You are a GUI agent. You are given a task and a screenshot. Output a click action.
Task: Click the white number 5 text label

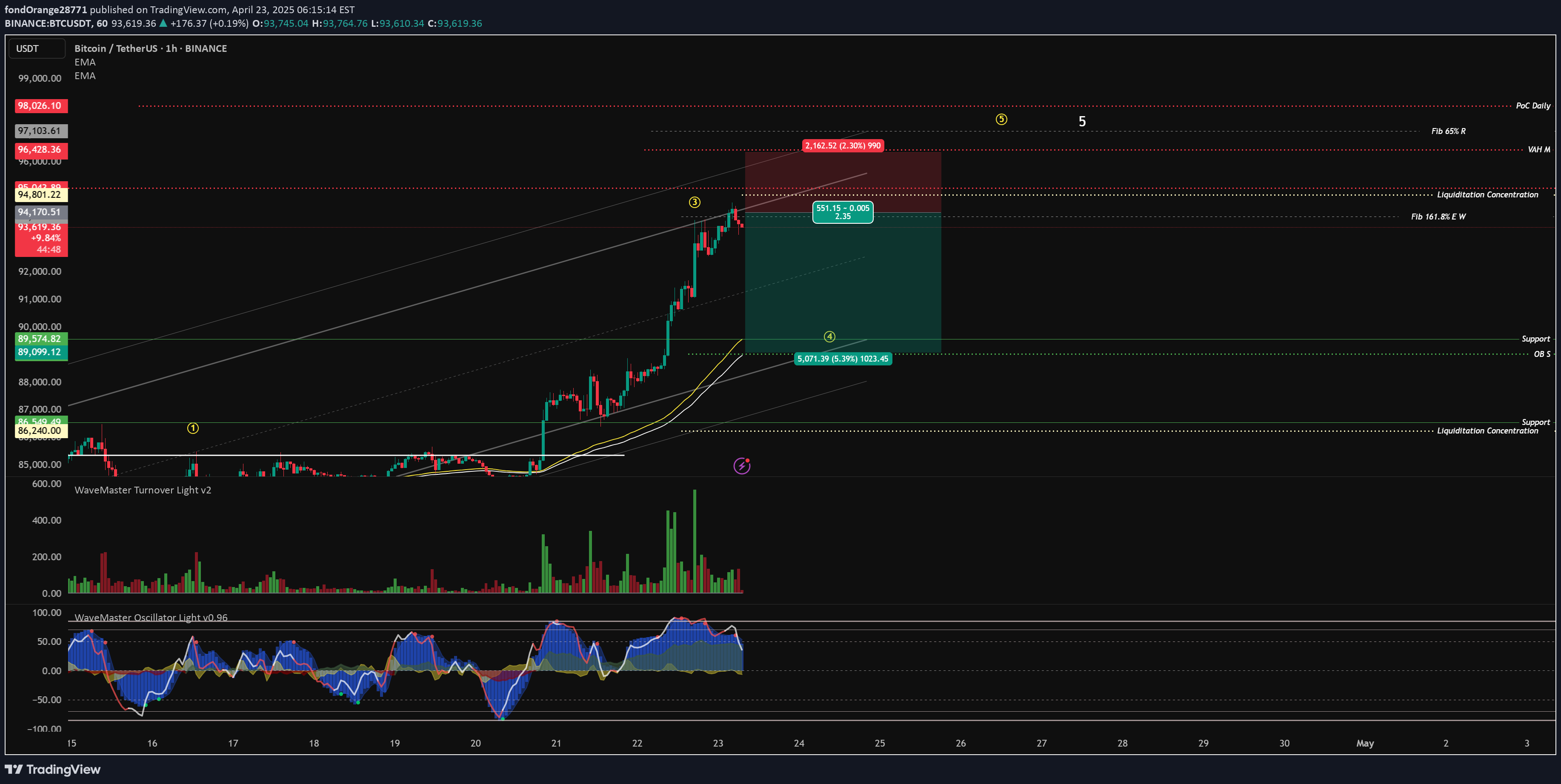(x=1082, y=121)
